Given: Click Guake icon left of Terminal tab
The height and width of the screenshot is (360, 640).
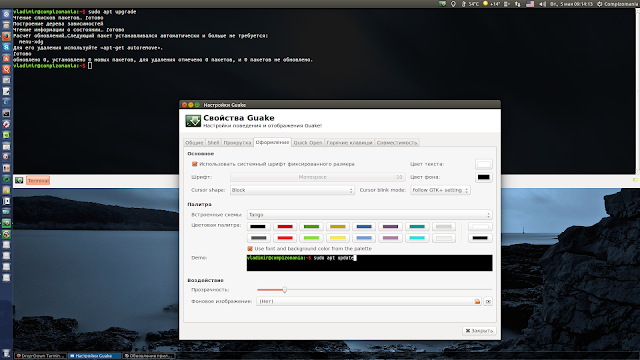Looking at the screenshot, I should [x=19, y=180].
